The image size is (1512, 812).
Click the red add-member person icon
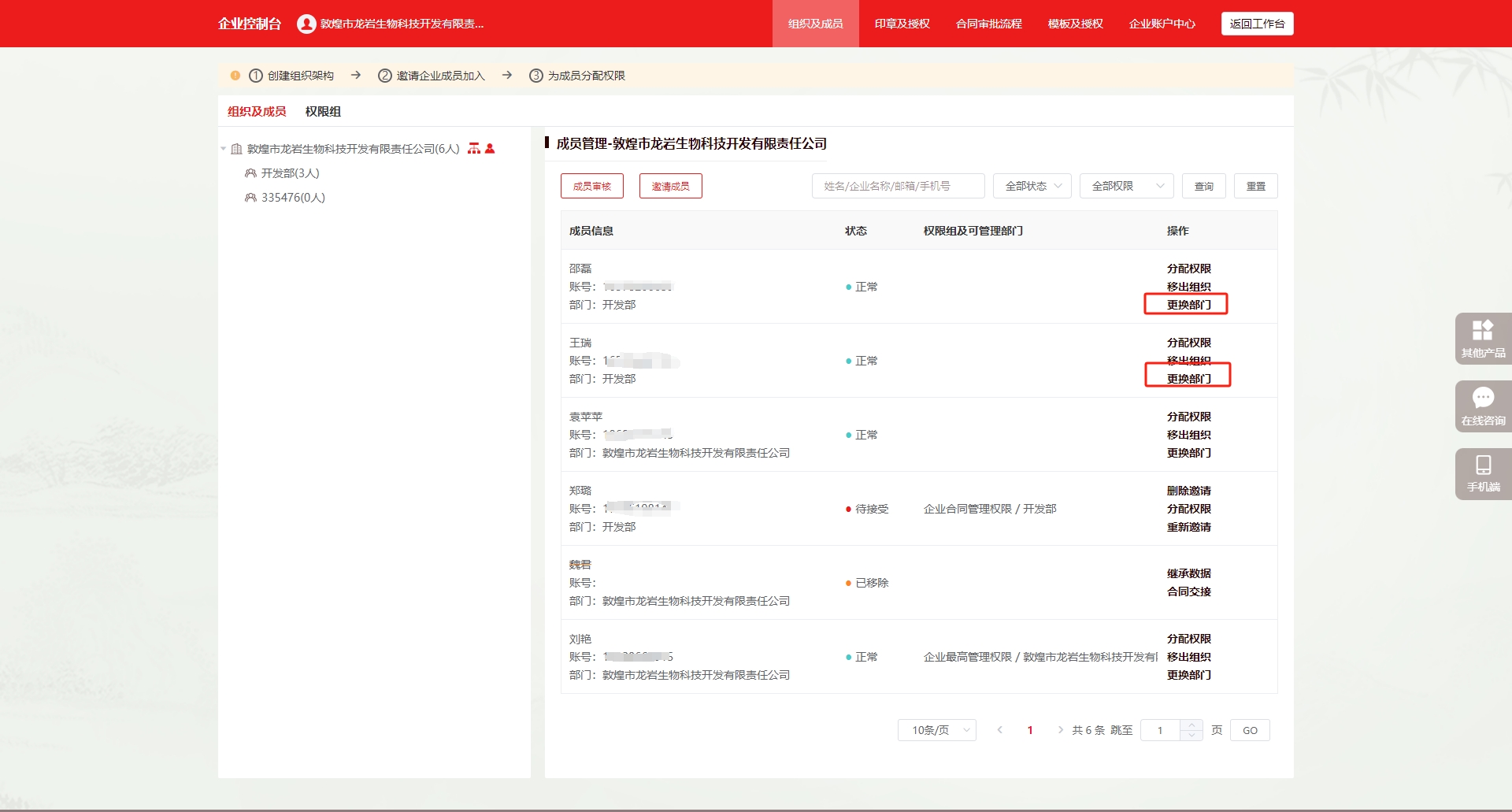490,149
